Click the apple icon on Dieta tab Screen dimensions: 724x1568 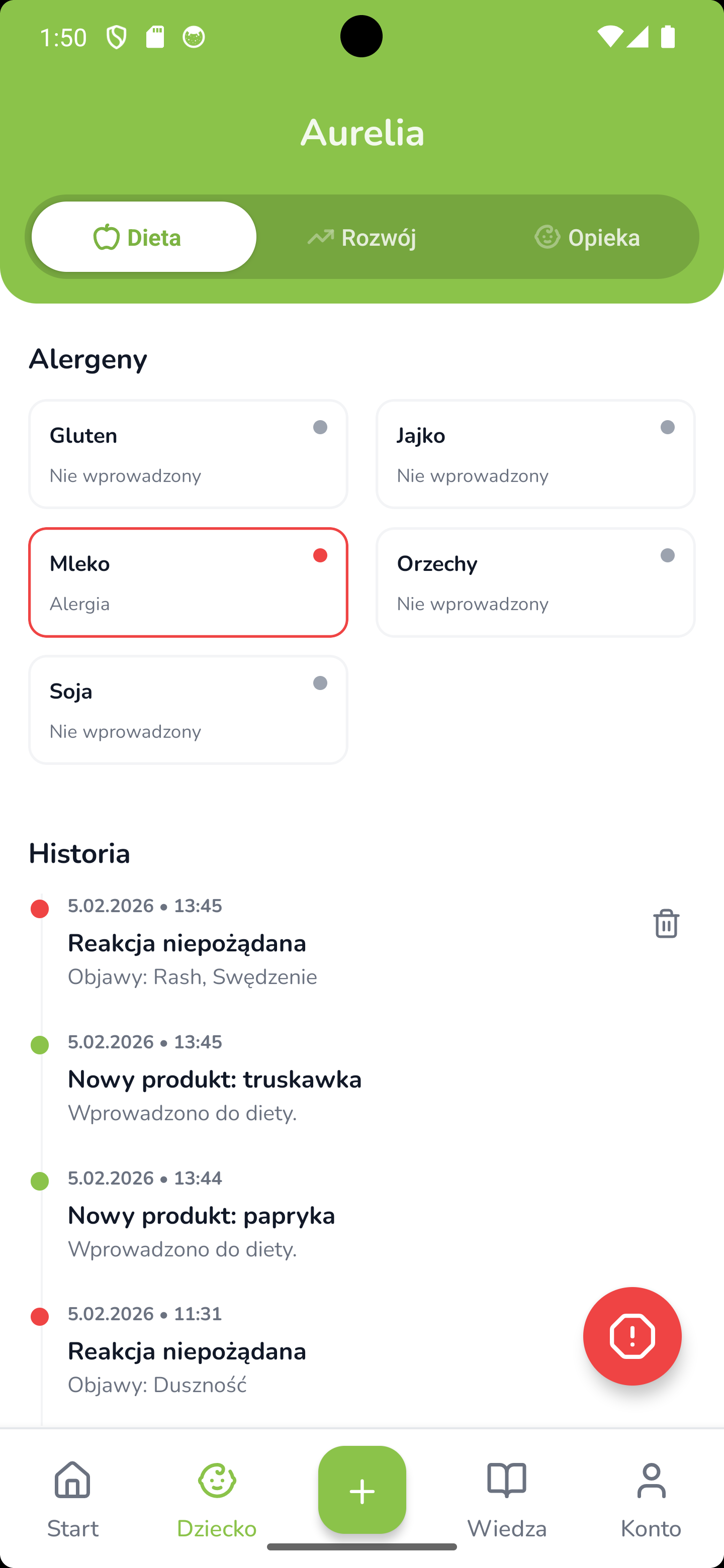(x=107, y=237)
